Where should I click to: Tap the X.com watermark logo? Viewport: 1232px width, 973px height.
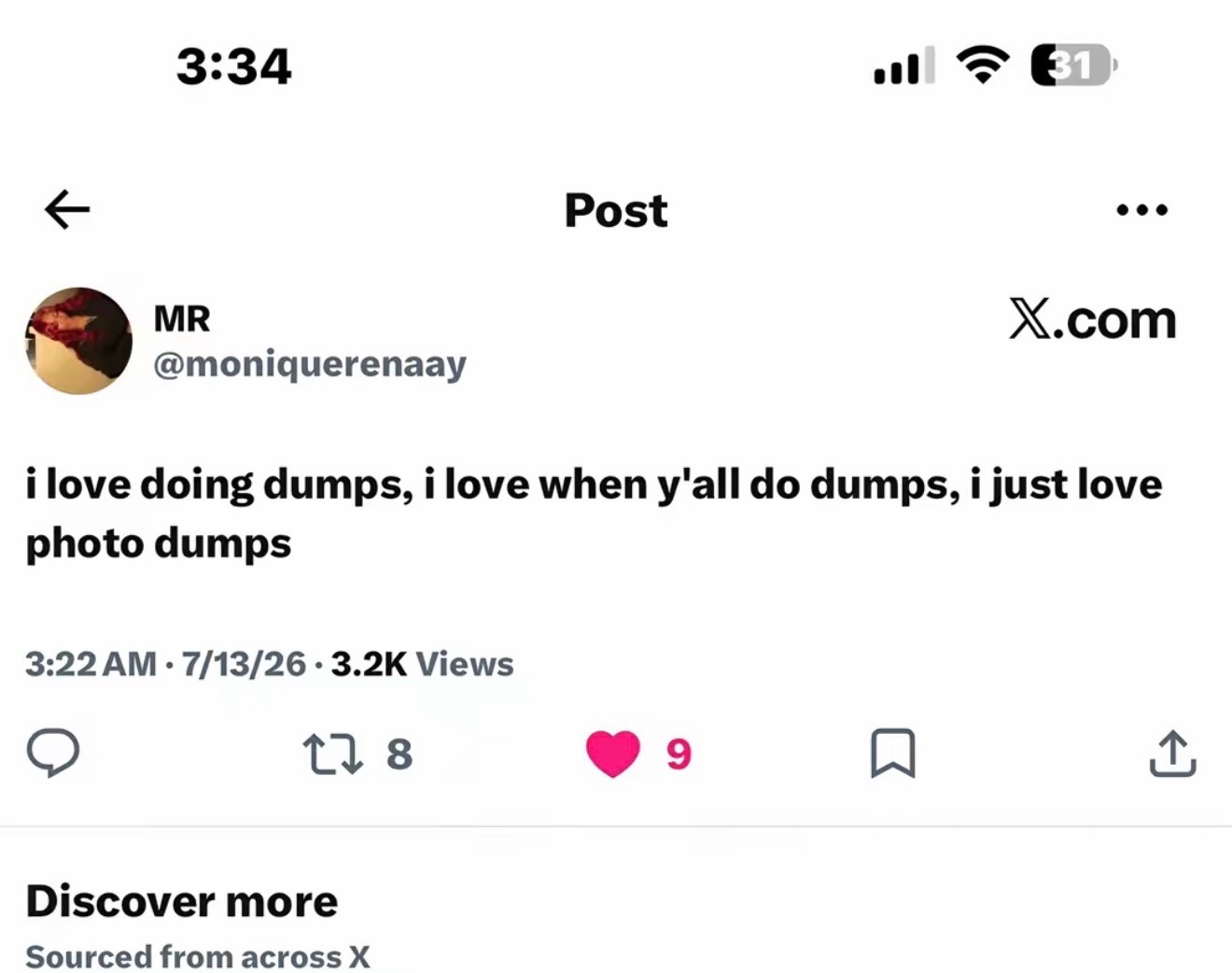[x=1092, y=320]
